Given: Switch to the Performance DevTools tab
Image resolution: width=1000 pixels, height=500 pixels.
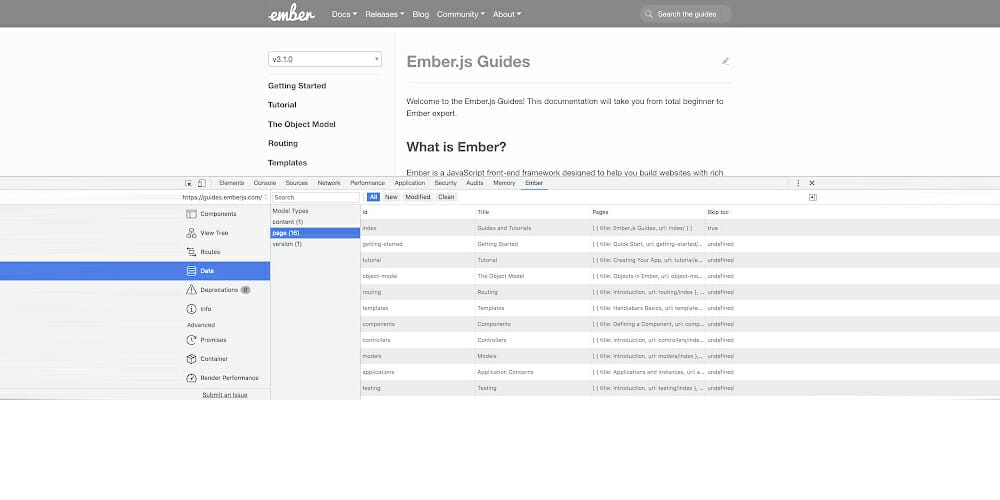Looking at the screenshot, I should click(x=367, y=183).
